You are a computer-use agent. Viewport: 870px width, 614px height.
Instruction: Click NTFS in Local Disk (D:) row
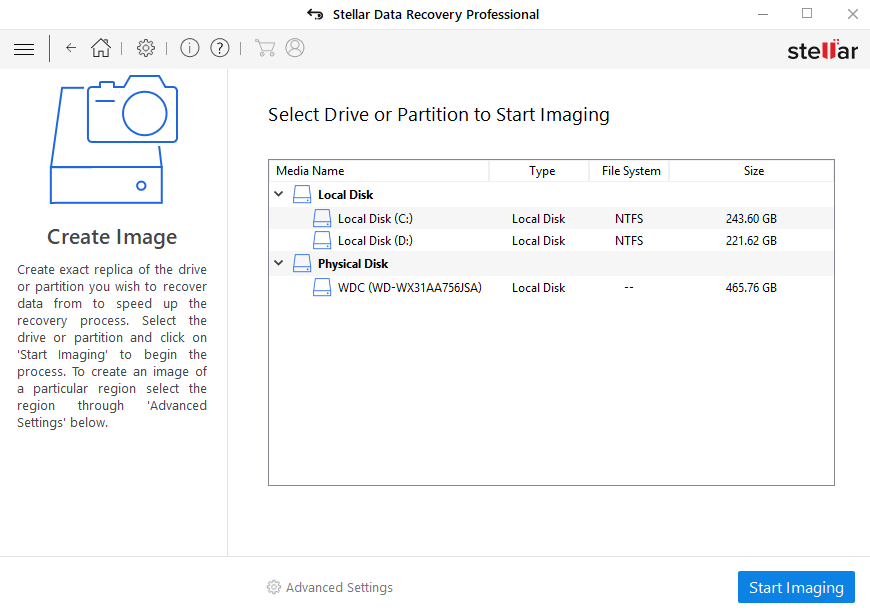tap(629, 241)
